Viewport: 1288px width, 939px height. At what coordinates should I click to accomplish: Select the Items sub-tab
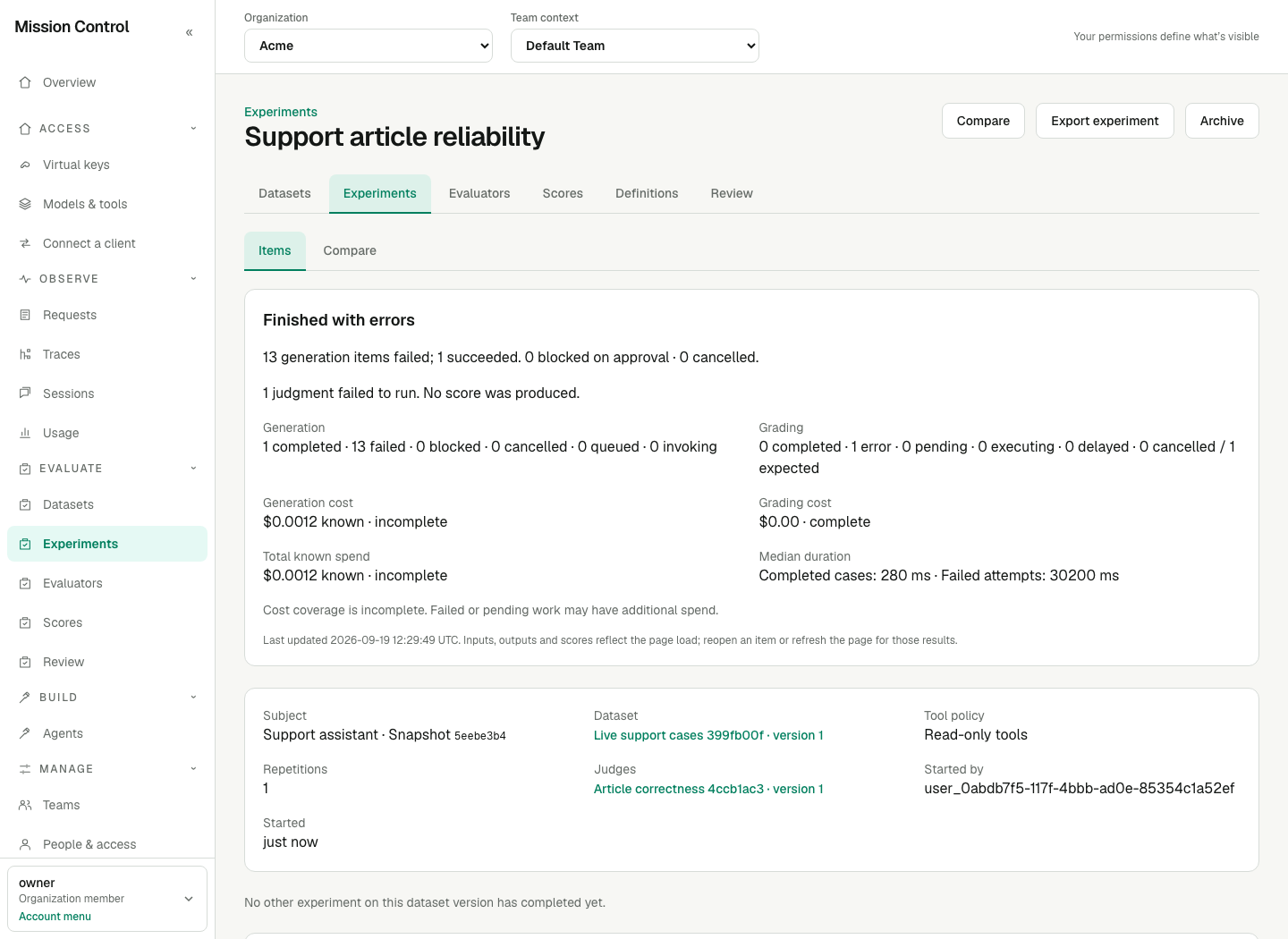[275, 250]
